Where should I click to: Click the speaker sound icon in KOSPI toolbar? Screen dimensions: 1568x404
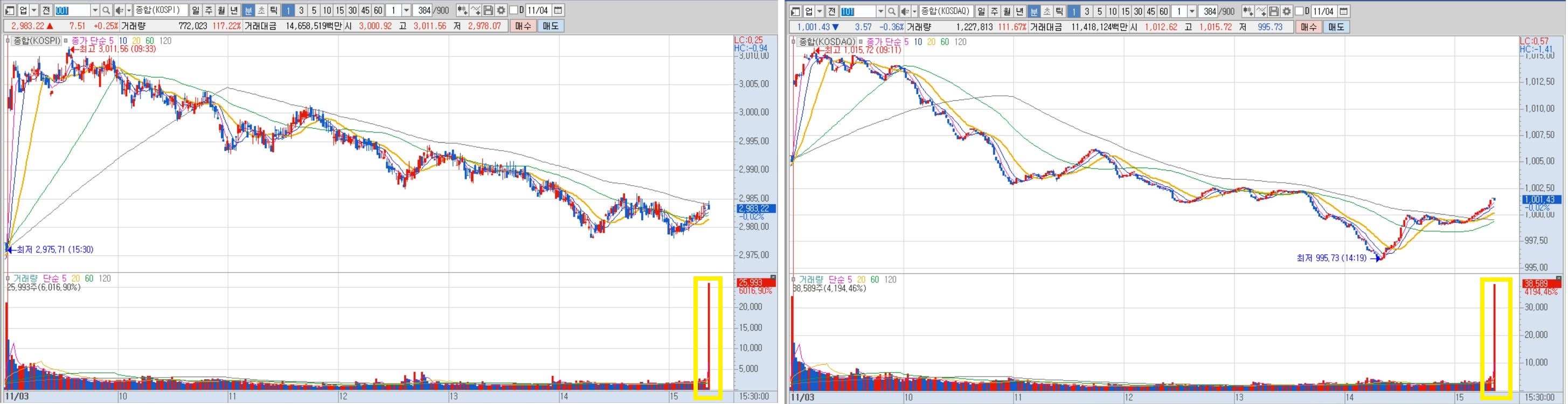(x=120, y=10)
